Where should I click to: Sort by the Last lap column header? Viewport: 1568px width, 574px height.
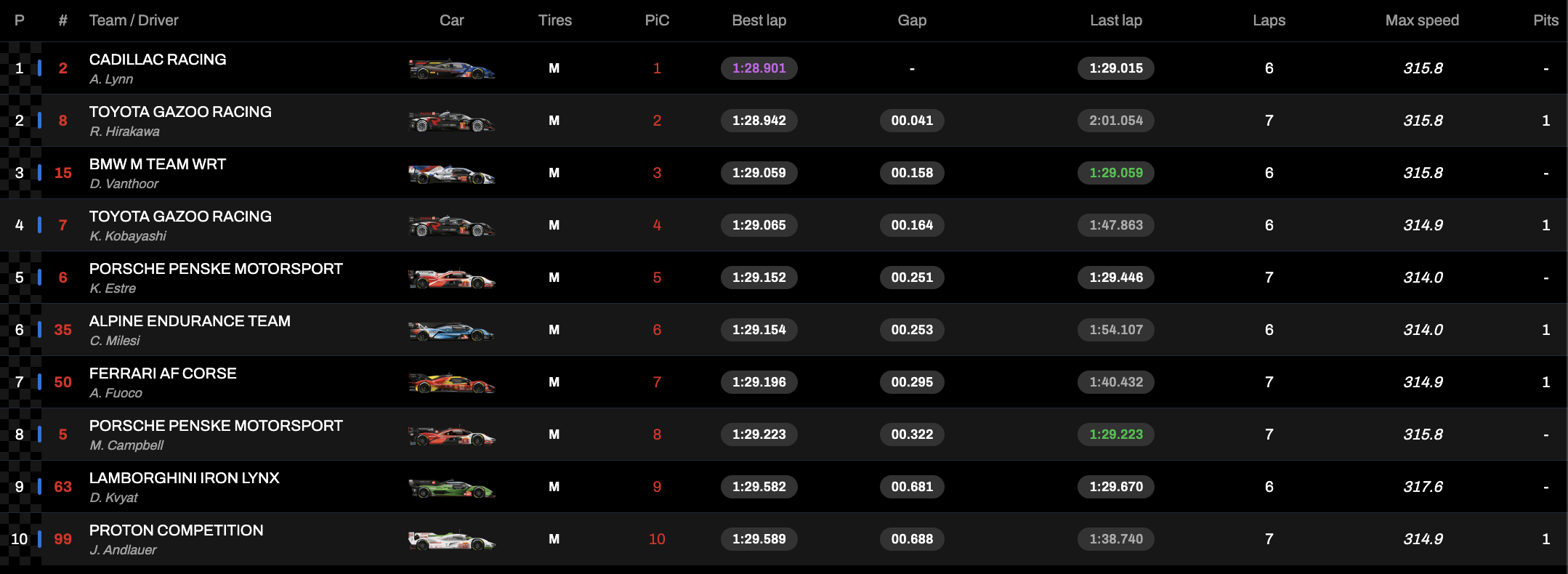1116,20
